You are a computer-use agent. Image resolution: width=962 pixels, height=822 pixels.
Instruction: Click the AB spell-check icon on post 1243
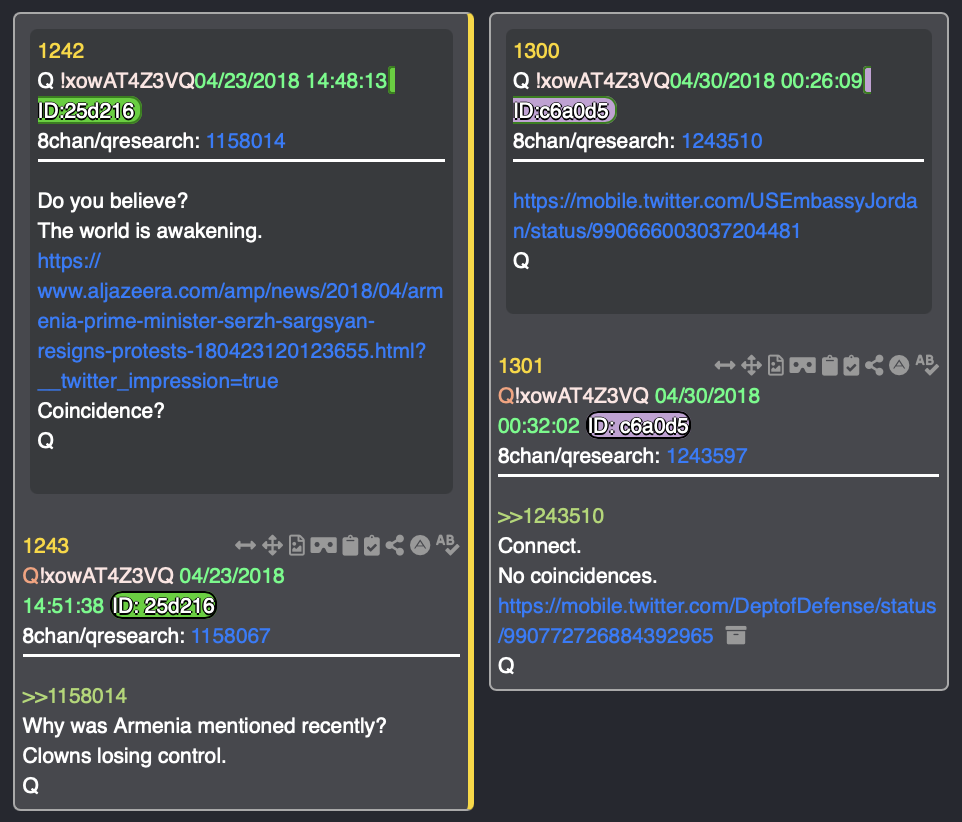tap(449, 545)
